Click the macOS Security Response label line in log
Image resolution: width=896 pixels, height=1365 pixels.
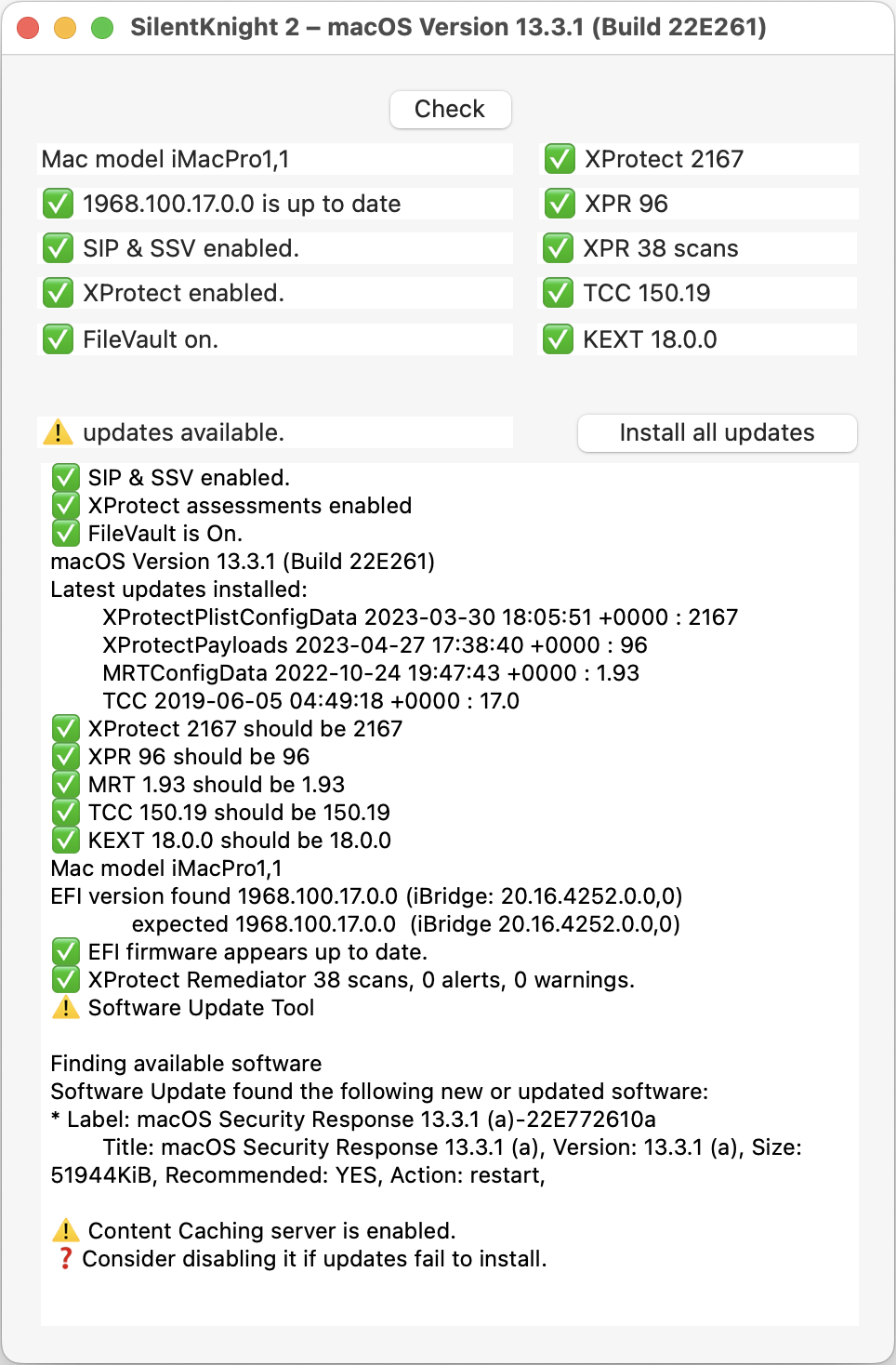[353, 1120]
